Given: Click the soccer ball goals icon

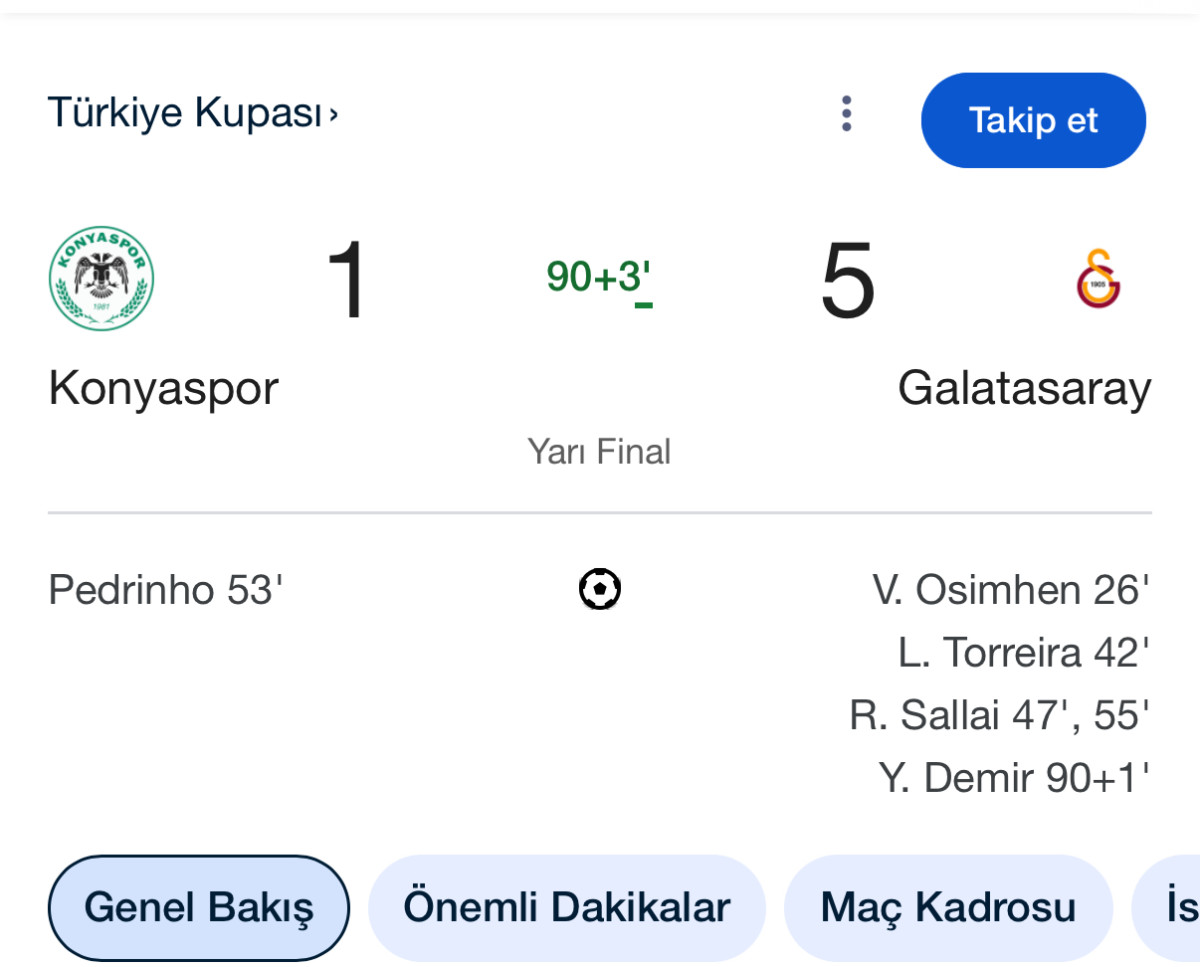Looking at the screenshot, I should [x=600, y=589].
